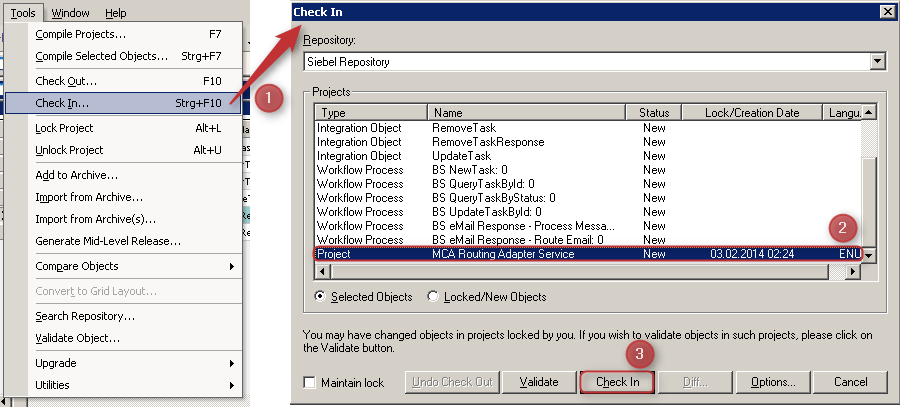Choose Generate Mid-Level Release... entry
The width and height of the screenshot is (900, 407).
pyautogui.click(x=123, y=241)
